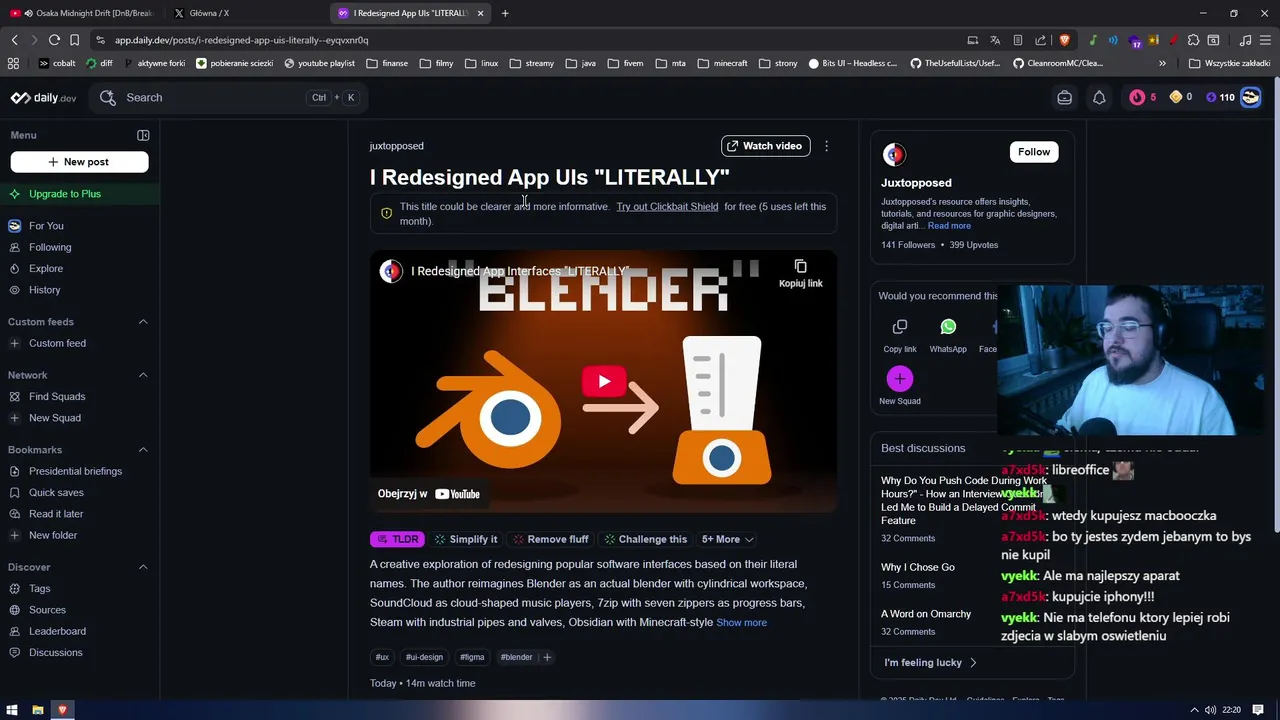
Task: Click the #blender tag
Action: click(x=516, y=657)
